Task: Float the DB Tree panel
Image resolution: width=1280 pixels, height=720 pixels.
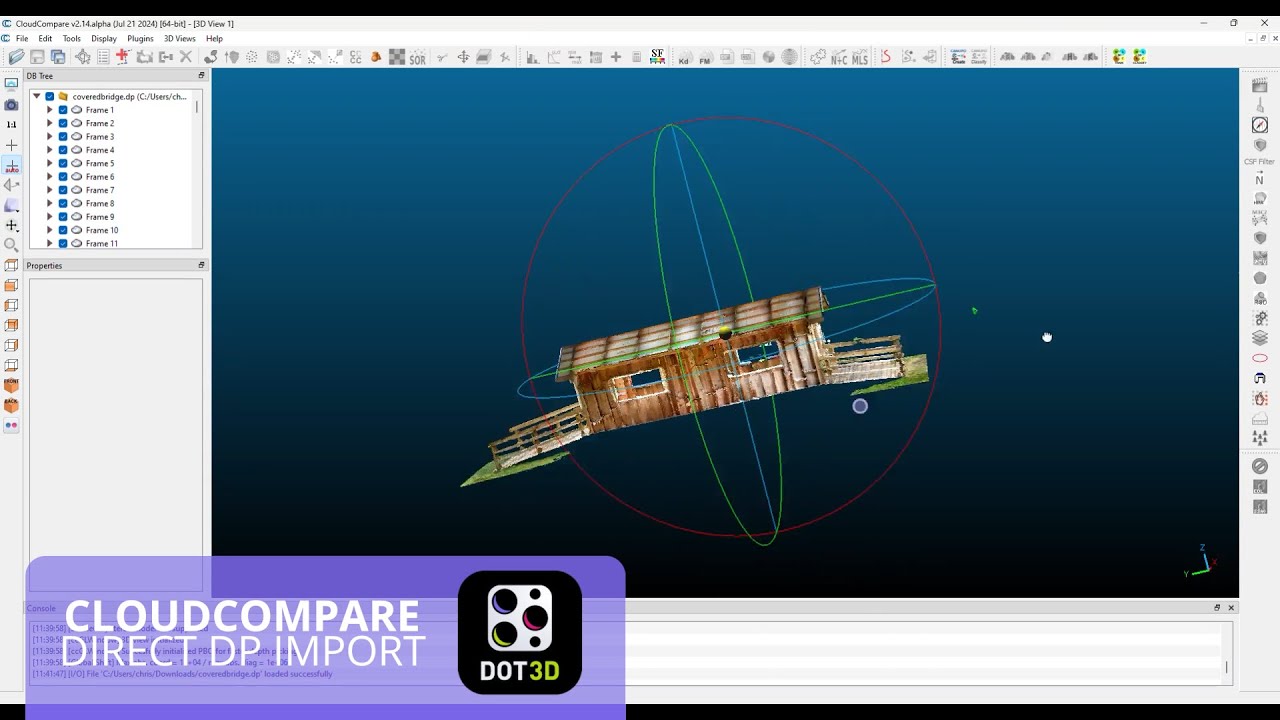Action: tap(201, 76)
